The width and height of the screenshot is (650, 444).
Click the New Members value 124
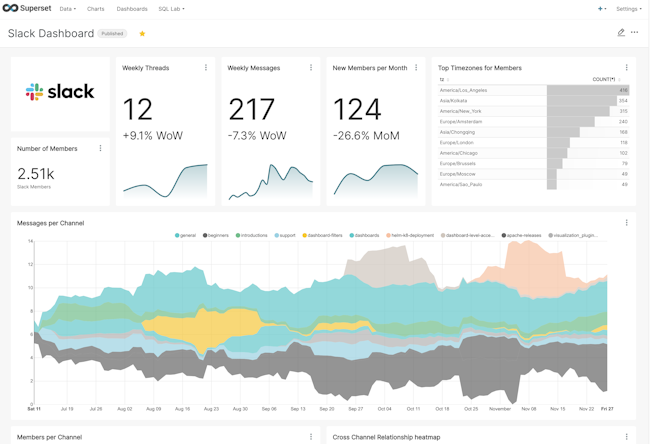click(357, 109)
